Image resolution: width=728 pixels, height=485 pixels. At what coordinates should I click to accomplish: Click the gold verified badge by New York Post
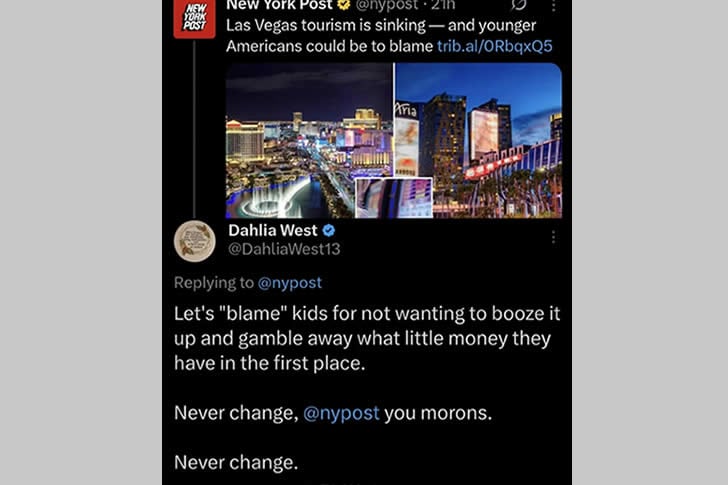click(344, 5)
